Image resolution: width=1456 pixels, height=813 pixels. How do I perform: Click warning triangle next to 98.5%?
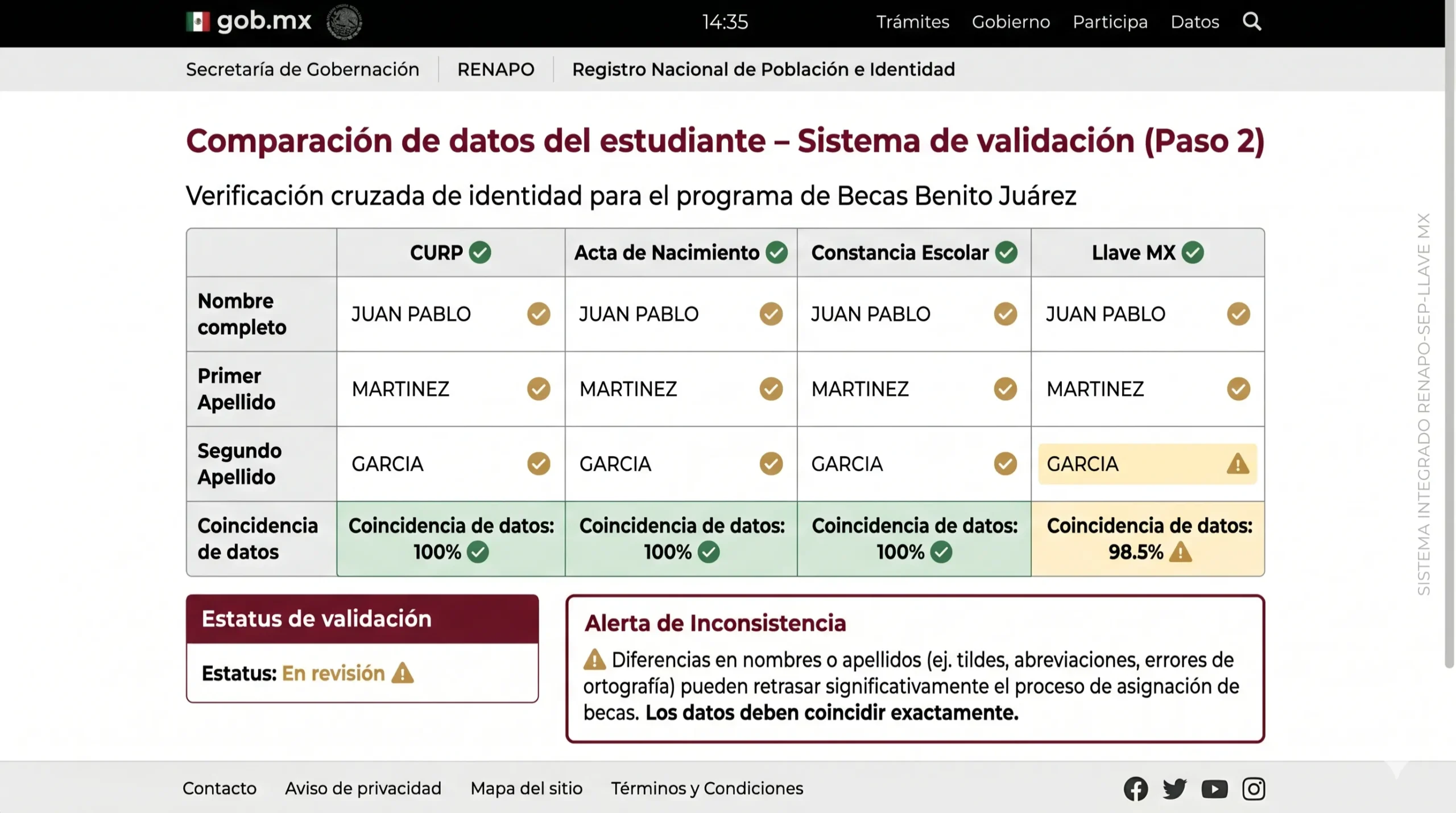1181,552
